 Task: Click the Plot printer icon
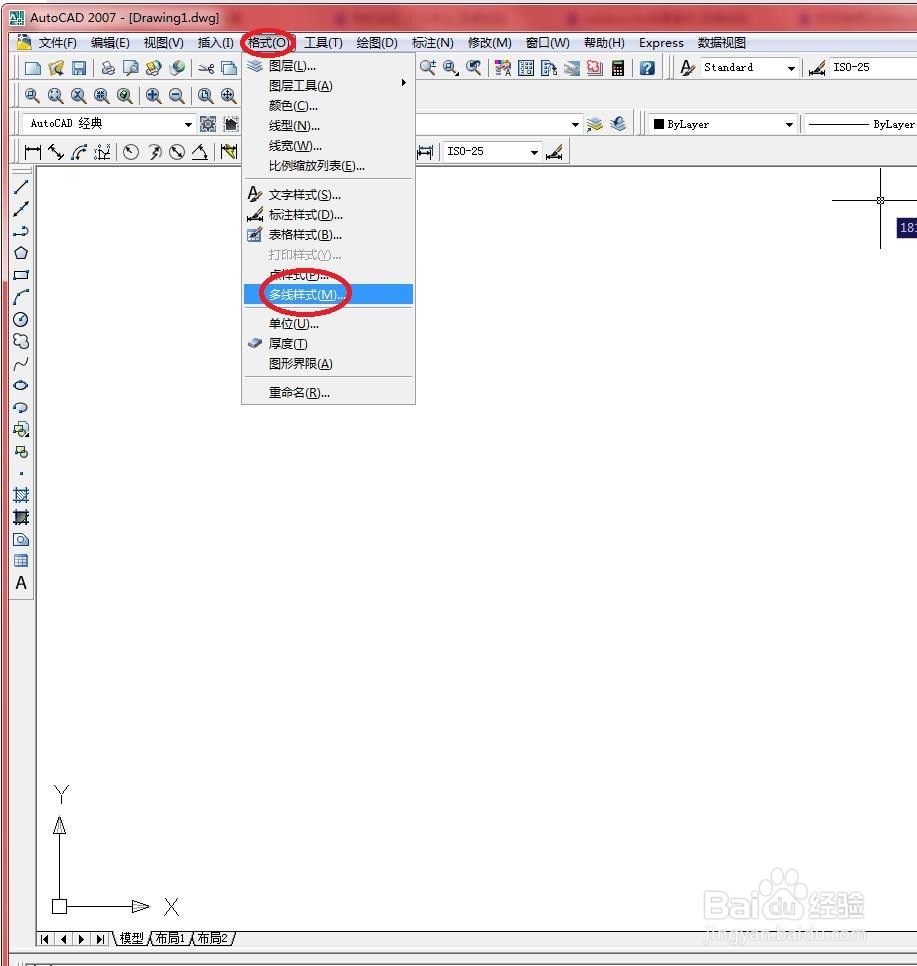click(108, 68)
